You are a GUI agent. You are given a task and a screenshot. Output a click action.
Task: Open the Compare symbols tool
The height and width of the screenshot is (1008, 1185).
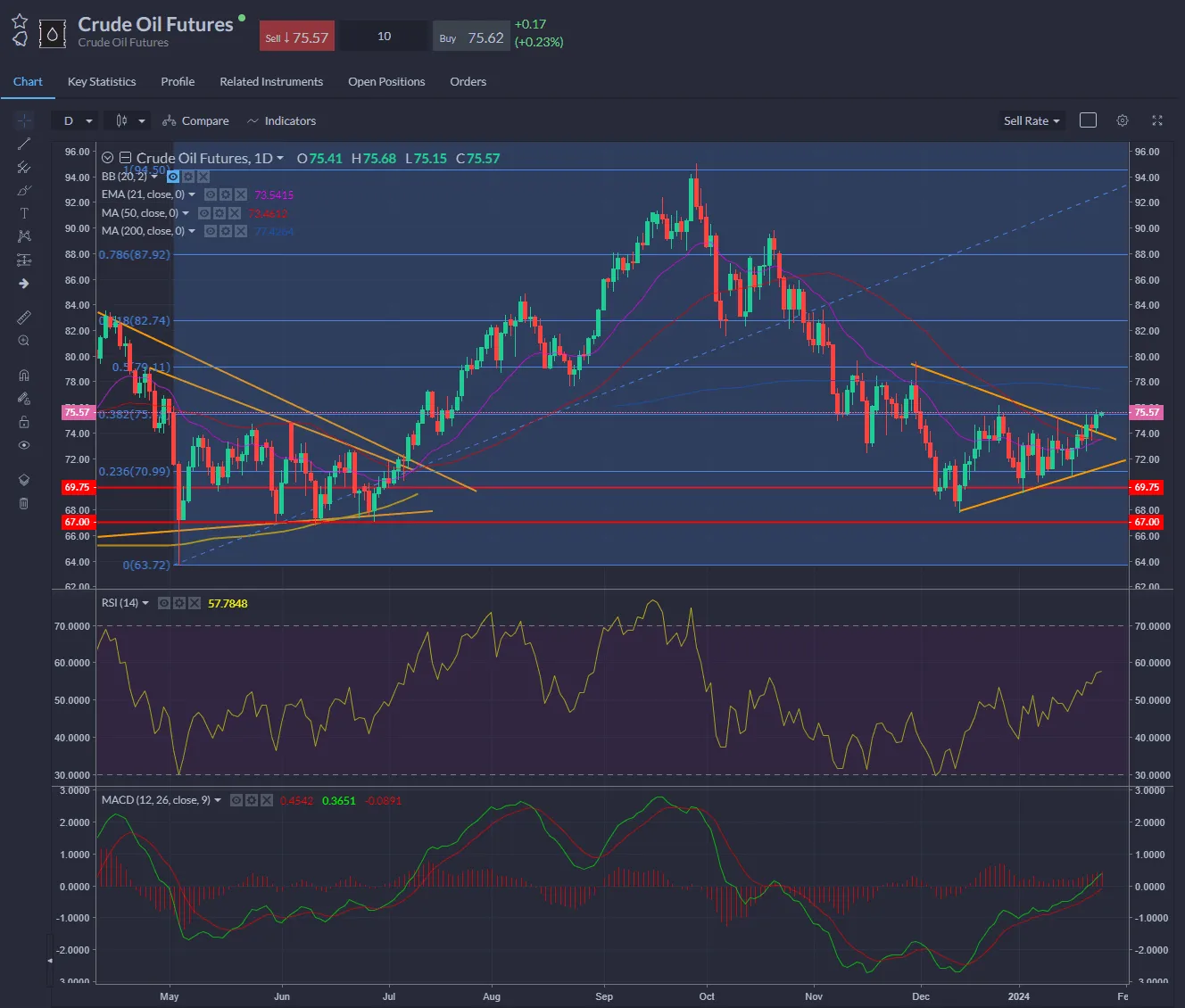[x=195, y=120]
